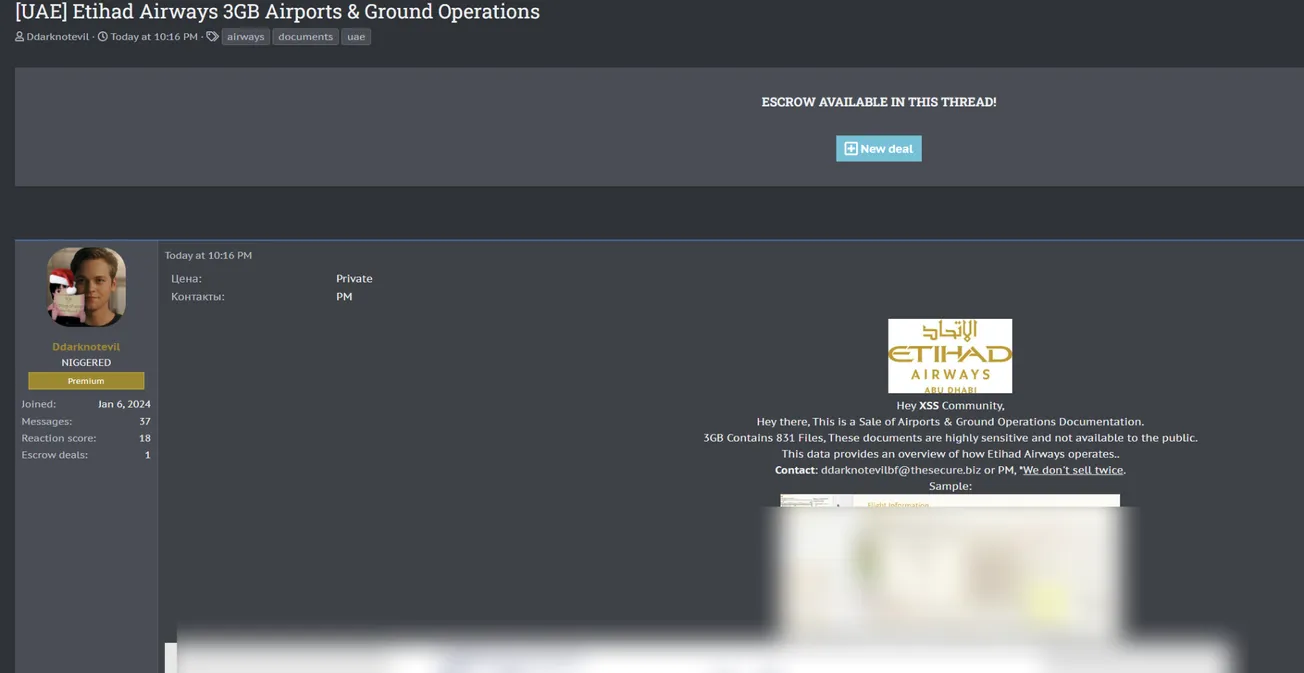Click the Etihad Airways logo image
Viewport: 1304px width, 673px height.
(x=949, y=356)
